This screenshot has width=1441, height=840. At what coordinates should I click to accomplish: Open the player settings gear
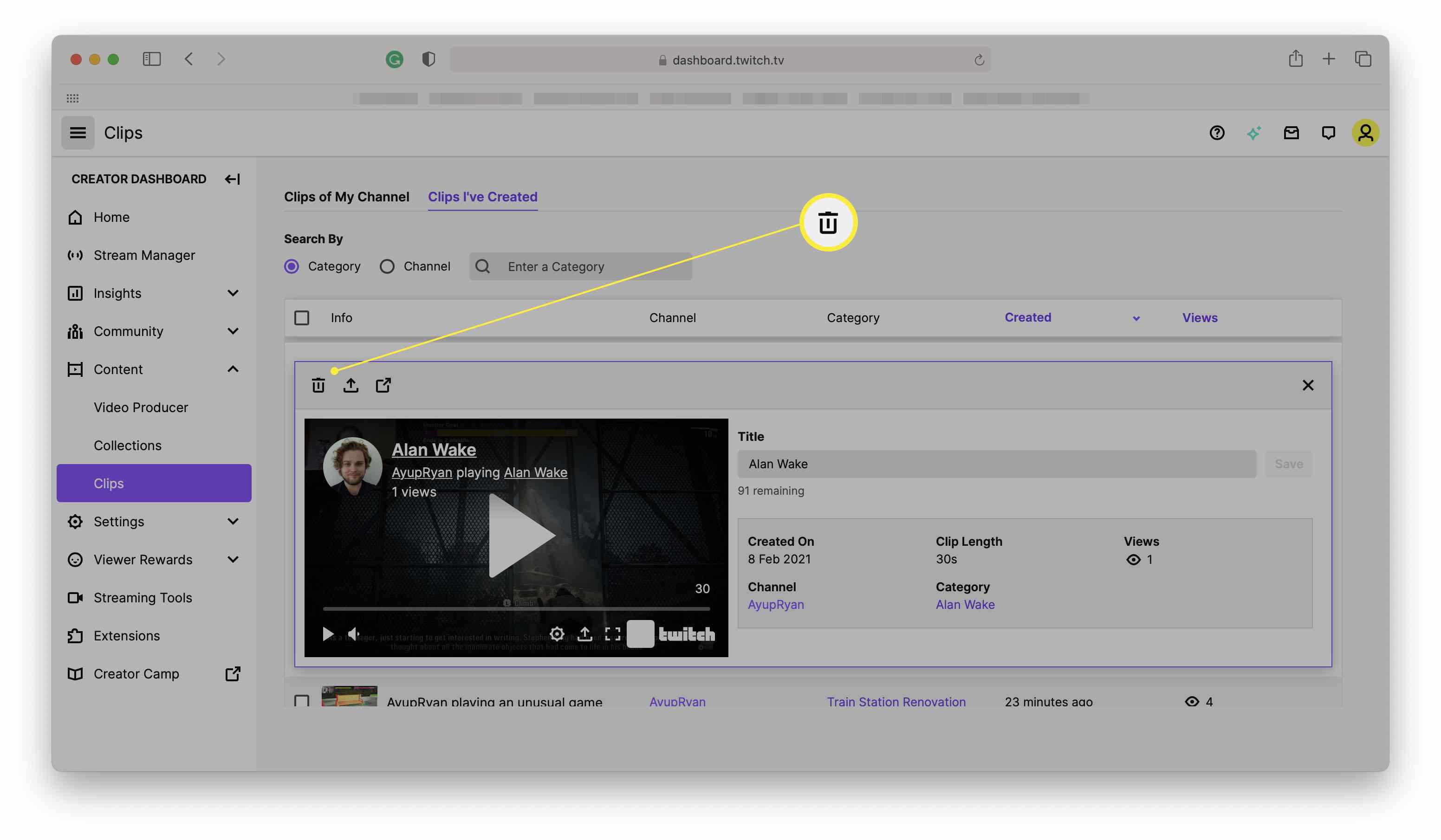557,633
